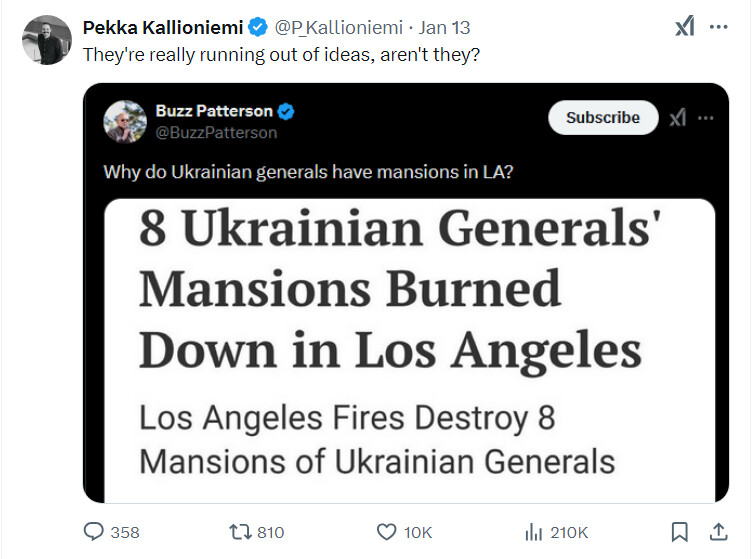This screenshot has width=756, height=559.
Task: Open the Jan 13 tweet timestamp
Action: (x=444, y=27)
